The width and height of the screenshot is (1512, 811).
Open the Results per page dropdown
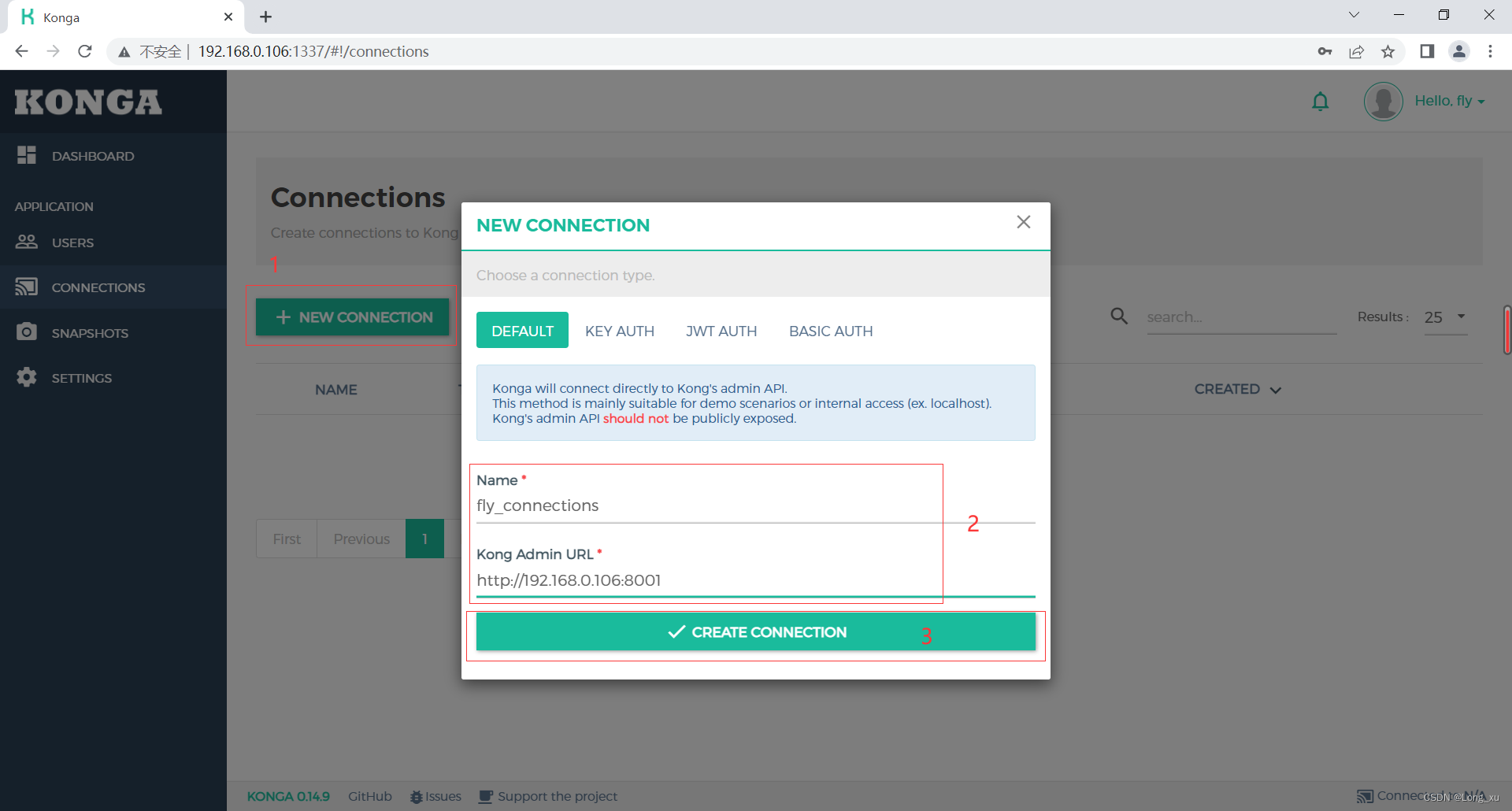pyautogui.click(x=1446, y=317)
